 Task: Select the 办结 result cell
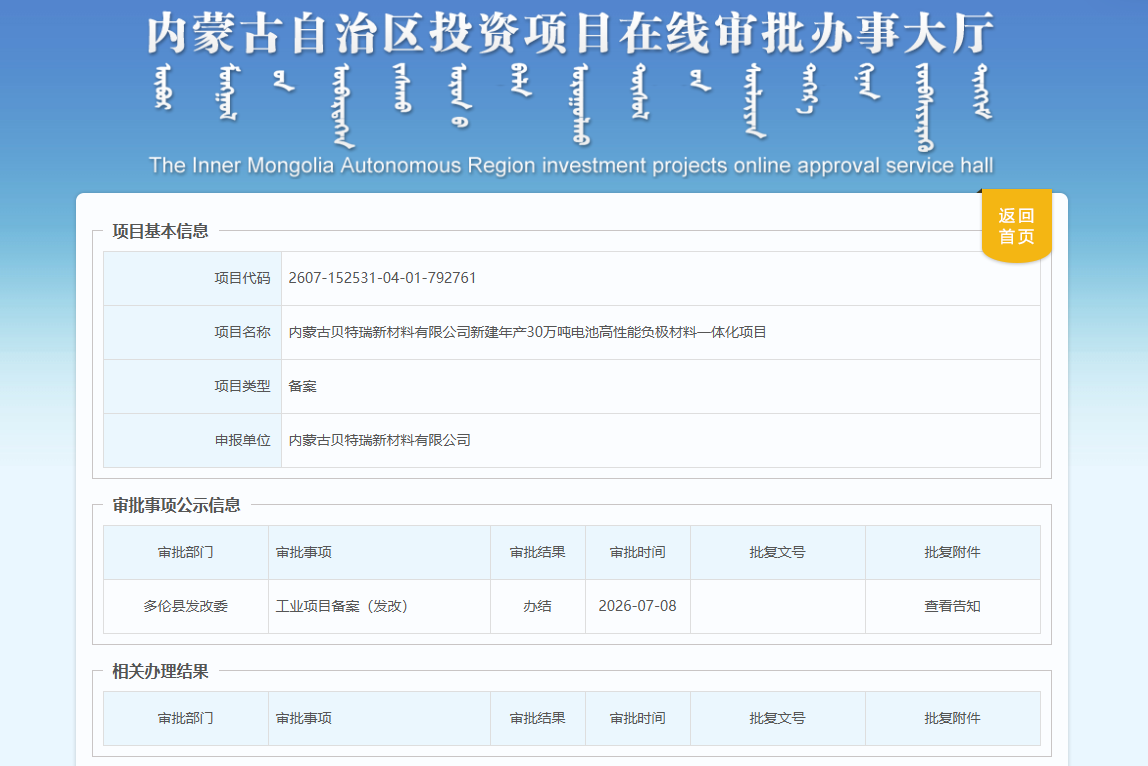coord(538,606)
